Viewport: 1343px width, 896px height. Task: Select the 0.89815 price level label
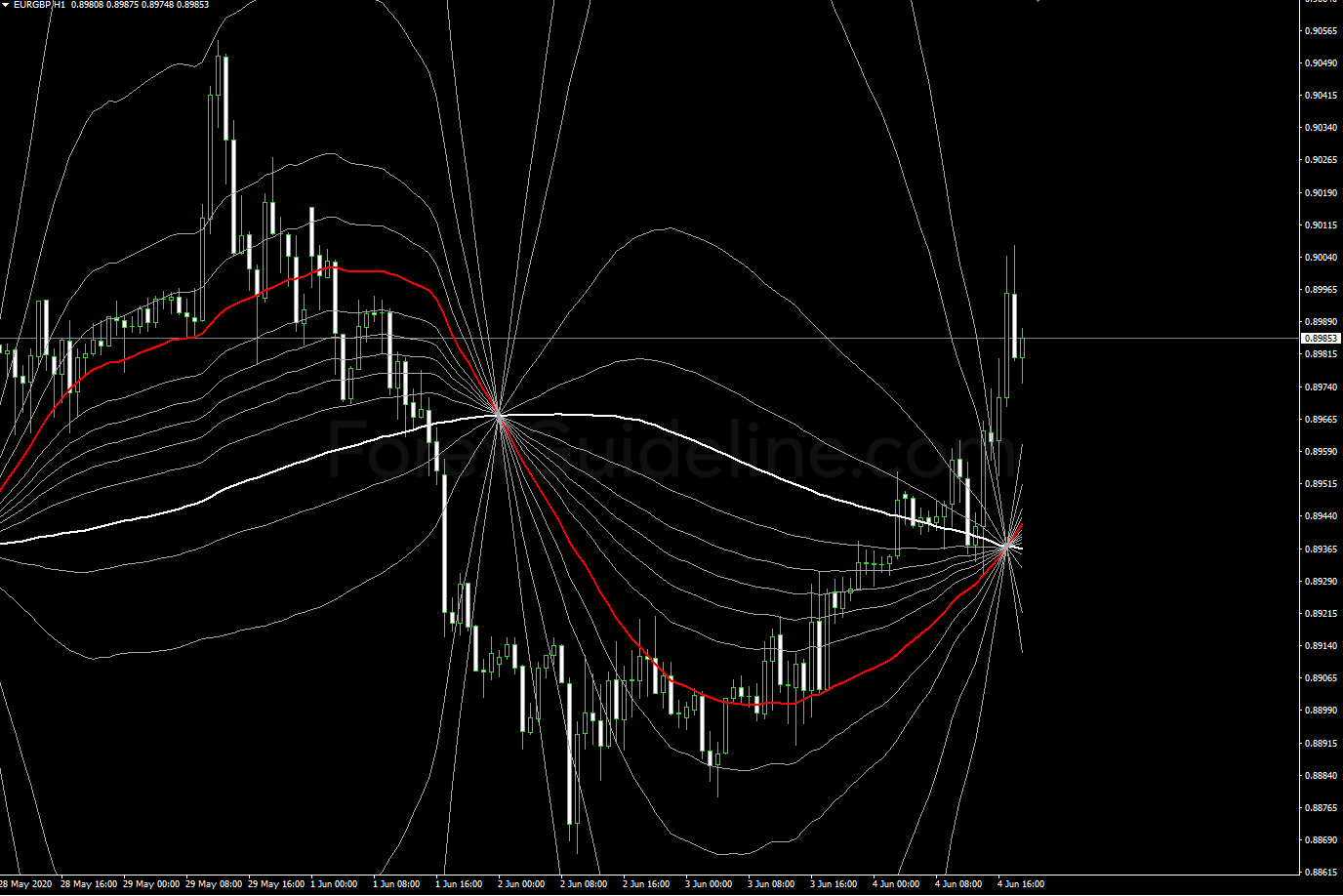[1322, 354]
